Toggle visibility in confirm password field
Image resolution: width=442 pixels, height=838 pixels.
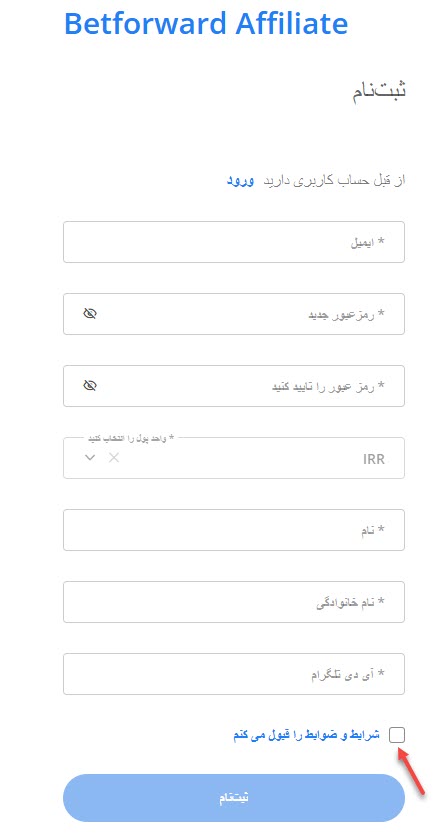pyautogui.click(x=90, y=385)
